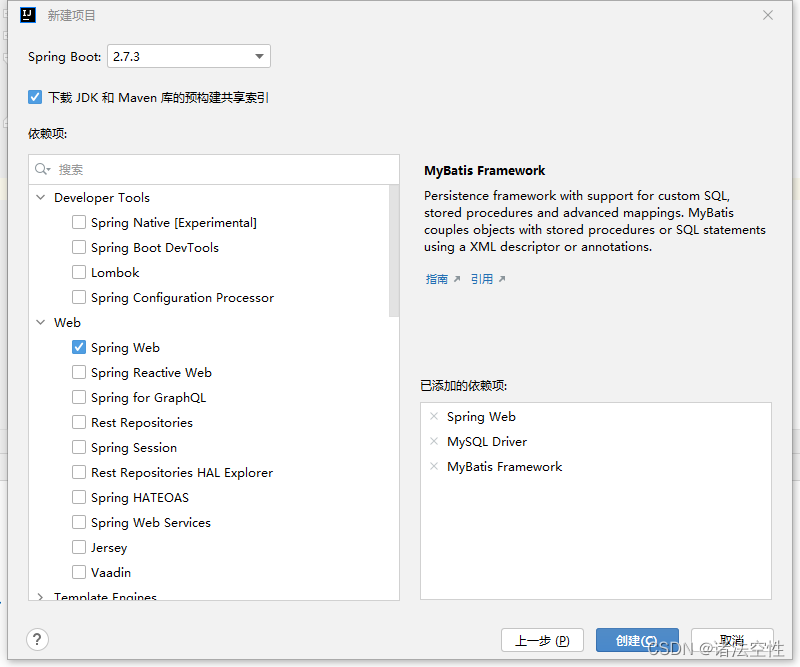Remove Spring Web from added dependencies
Viewport: 800px width, 667px height.
pyautogui.click(x=434, y=416)
